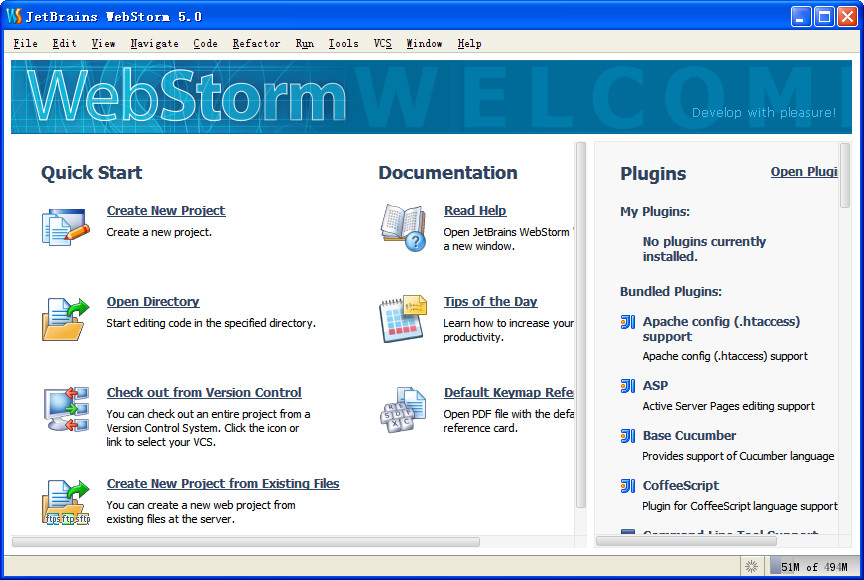Click the Default Keymap Reference PDF icon

pos(402,407)
